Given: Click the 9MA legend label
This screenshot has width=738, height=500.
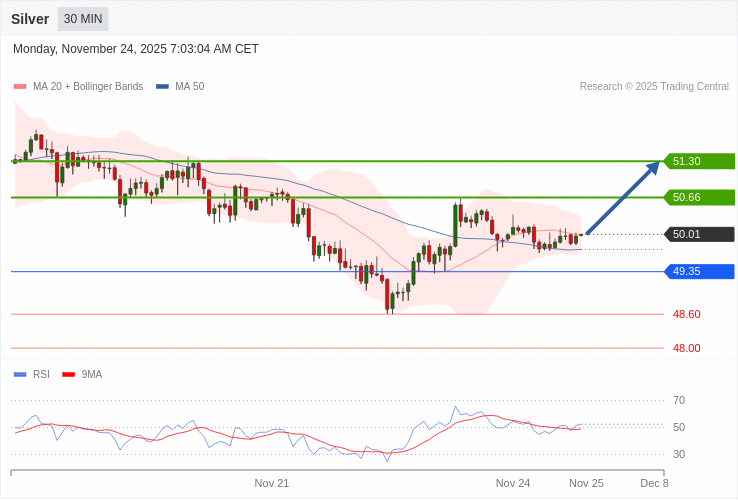Looking at the screenshot, I should pyautogui.click(x=92, y=375).
